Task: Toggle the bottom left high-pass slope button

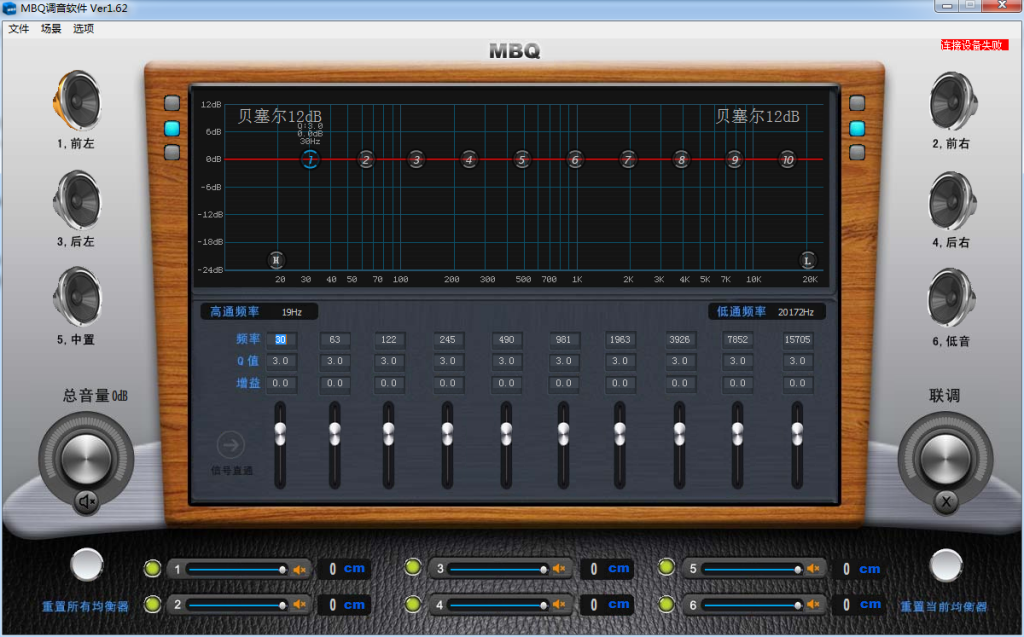Action: (172, 152)
